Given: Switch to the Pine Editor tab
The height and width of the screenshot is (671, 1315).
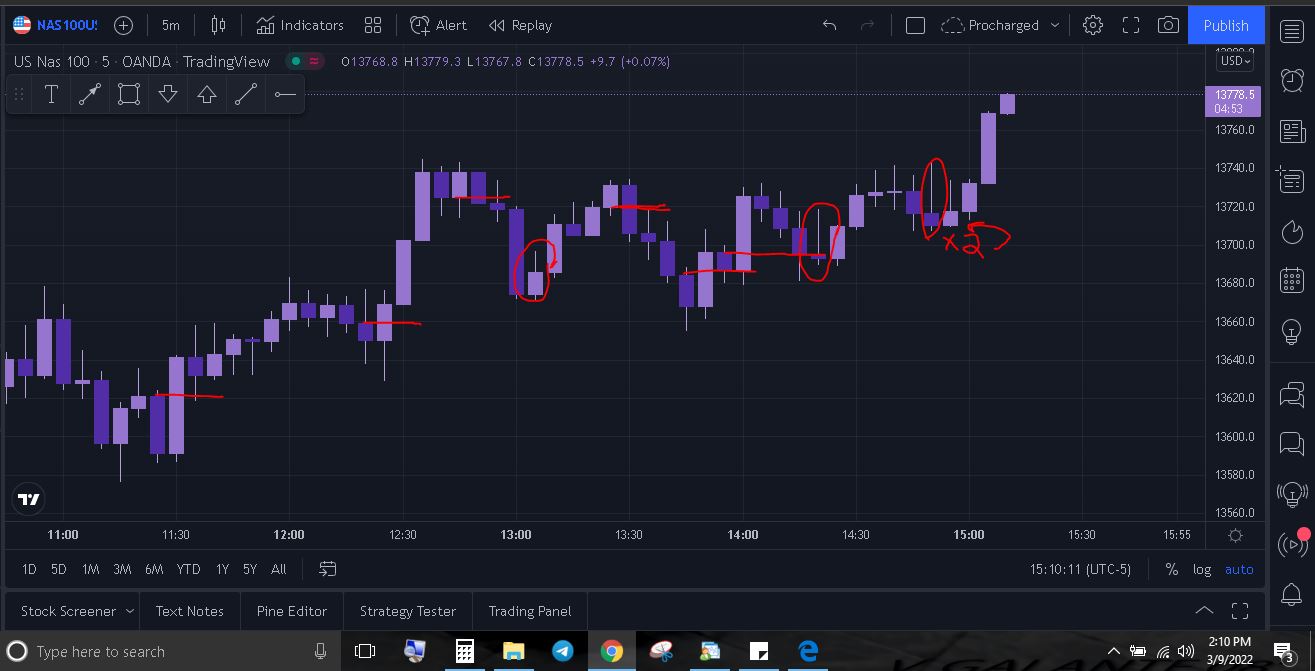Looking at the screenshot, I should point(292,611).
